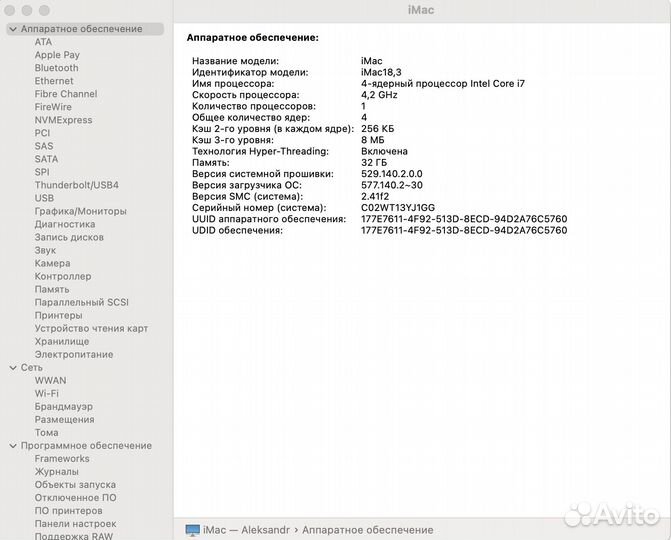Select Графика/Мониторы in the sidebar

tap(80, 211)
